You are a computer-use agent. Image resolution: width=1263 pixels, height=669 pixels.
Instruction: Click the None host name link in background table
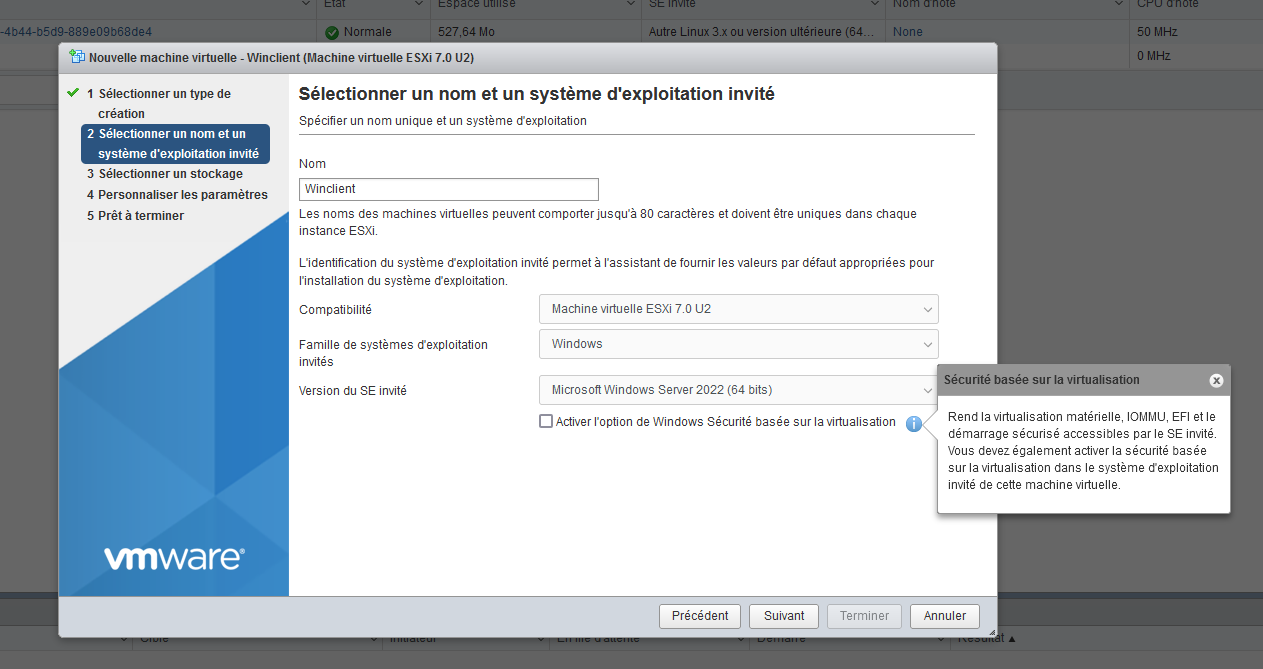coord(908,32)
